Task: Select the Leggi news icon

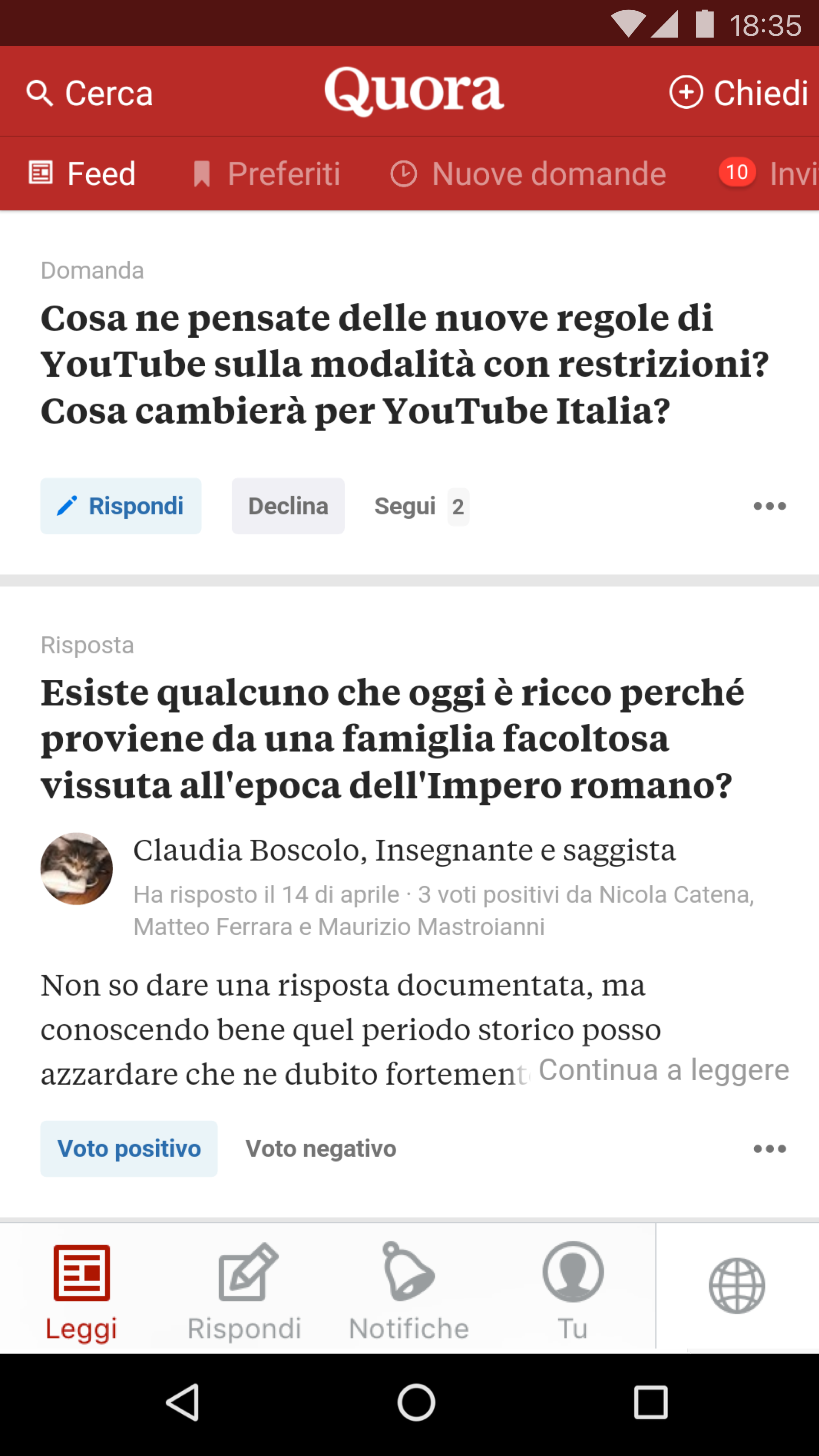Action: pyautogui.click(x=82, y=1272)
